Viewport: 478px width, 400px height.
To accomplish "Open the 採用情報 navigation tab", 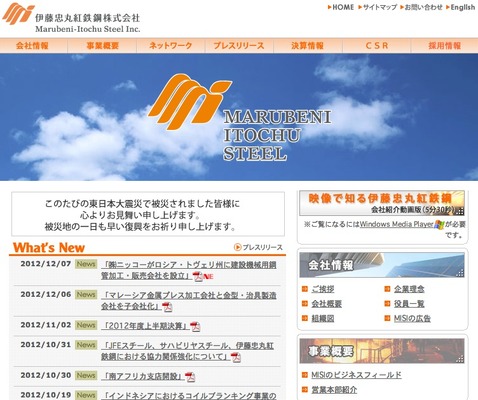I will [445, 46].
